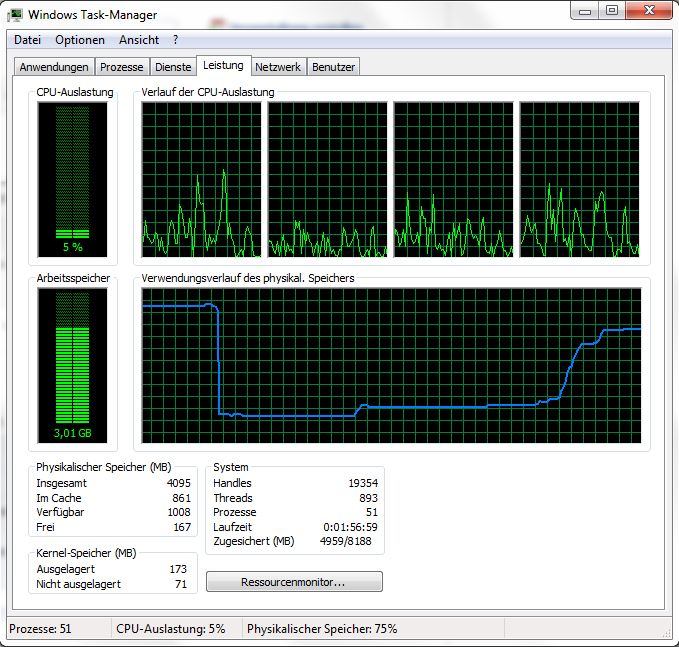Switch to the Netzwerk tab
This screenshot has height=647, width=679.
(x=278, y=67)
